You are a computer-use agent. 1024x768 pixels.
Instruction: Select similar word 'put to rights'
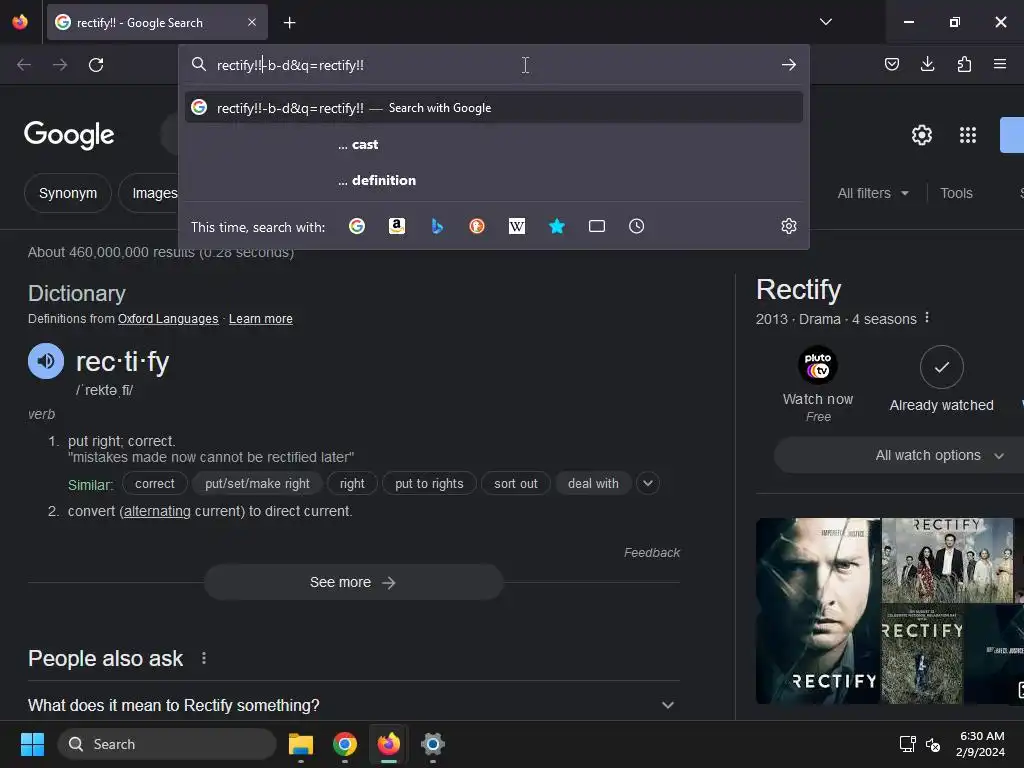click(x=429, y=483)
